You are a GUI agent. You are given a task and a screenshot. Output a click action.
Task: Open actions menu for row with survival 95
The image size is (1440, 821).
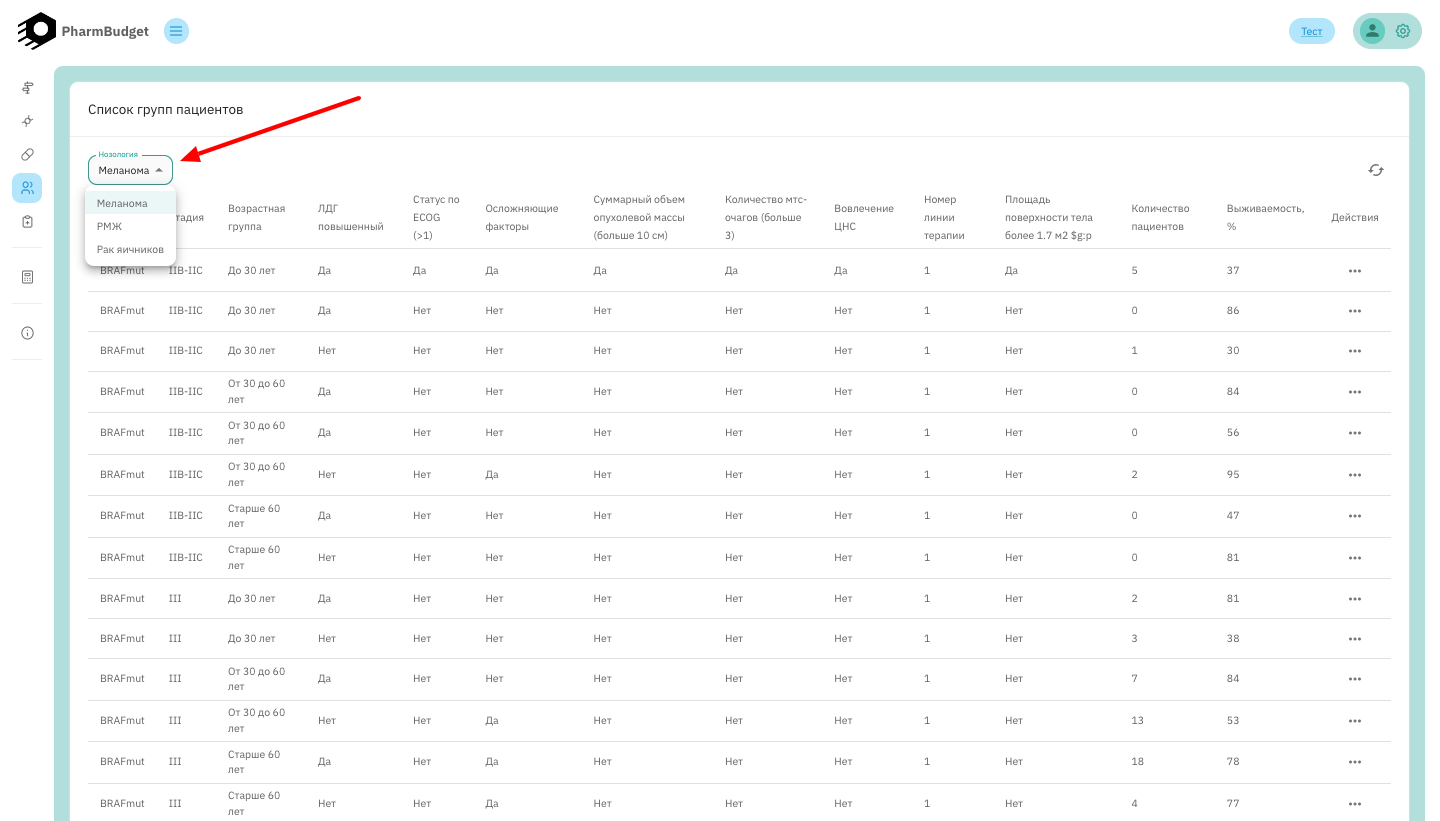click(1355, 475)
